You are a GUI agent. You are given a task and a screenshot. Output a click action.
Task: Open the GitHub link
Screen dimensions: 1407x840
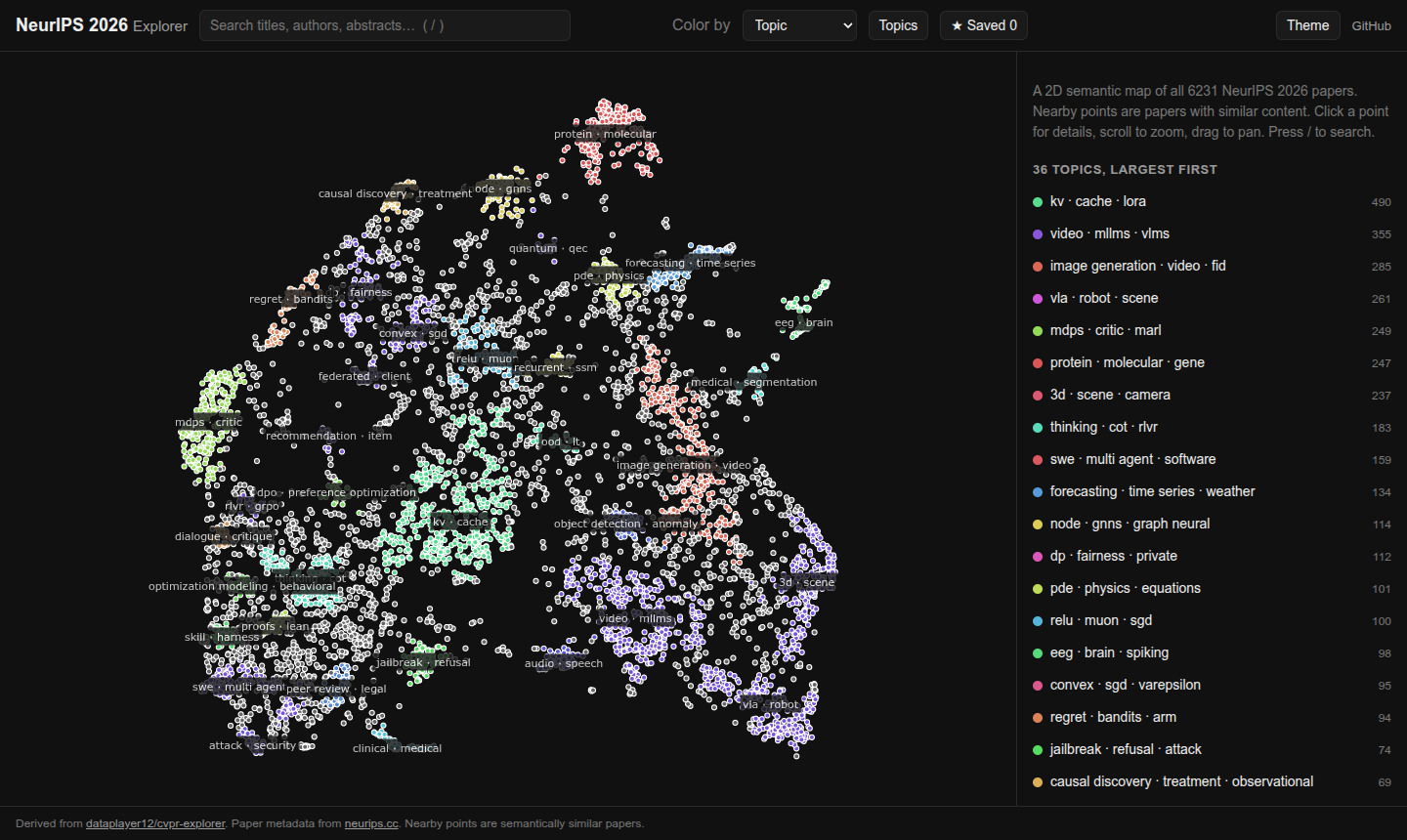1371,26
